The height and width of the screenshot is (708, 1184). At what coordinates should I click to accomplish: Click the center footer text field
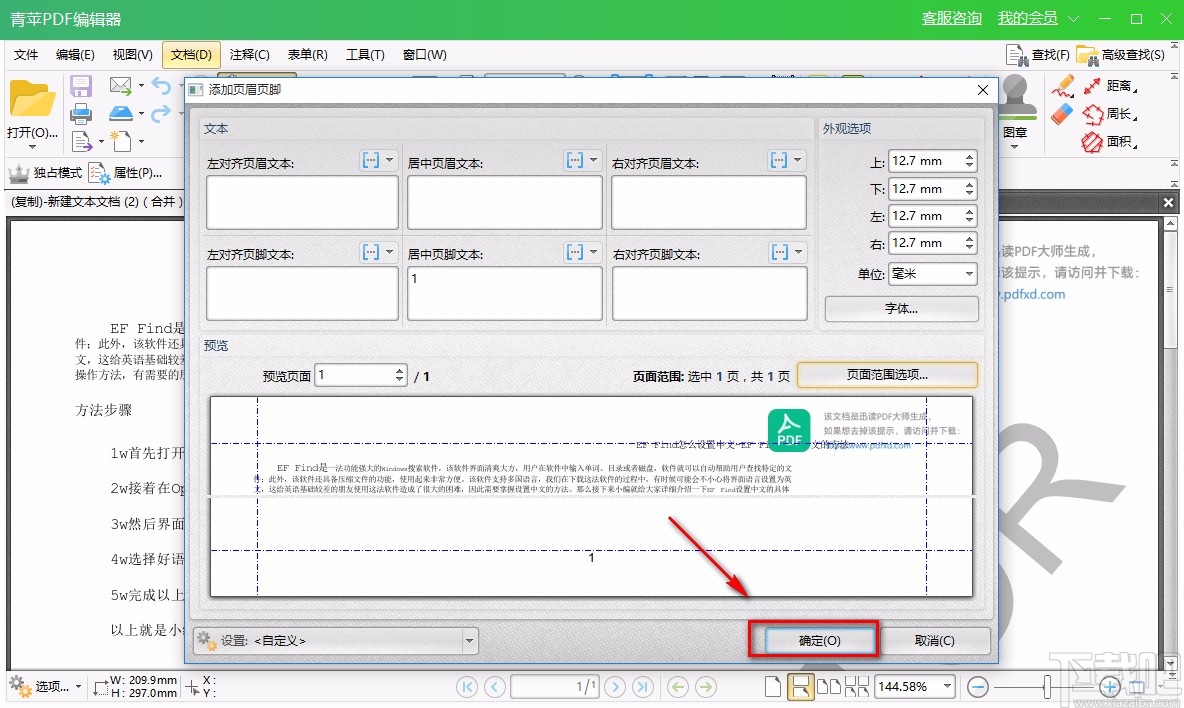[x=504, y=292]
